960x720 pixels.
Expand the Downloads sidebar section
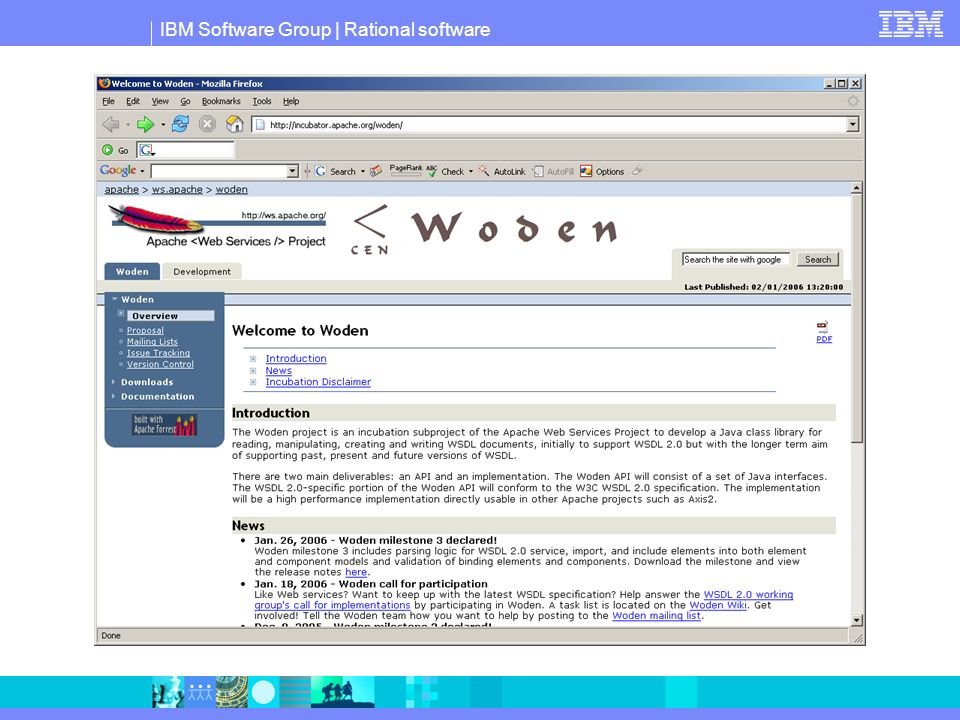pyautogui.click(x=147, y=382)
